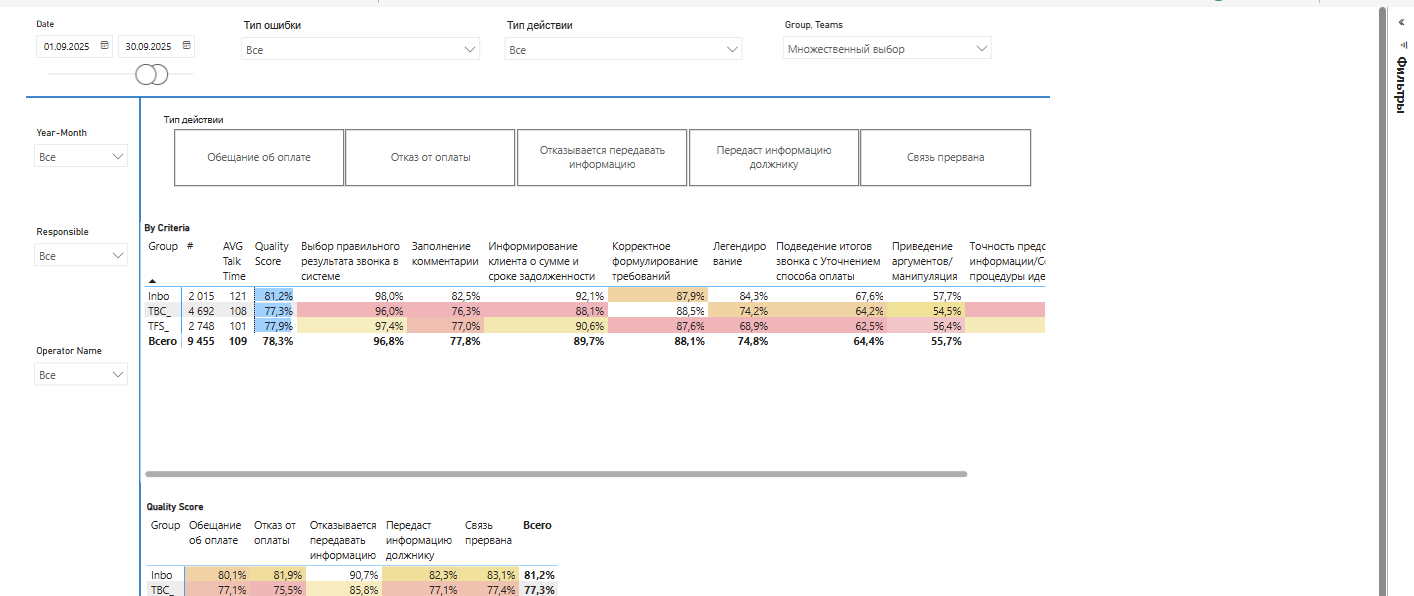Open the Operator Name dropdown

118,375
